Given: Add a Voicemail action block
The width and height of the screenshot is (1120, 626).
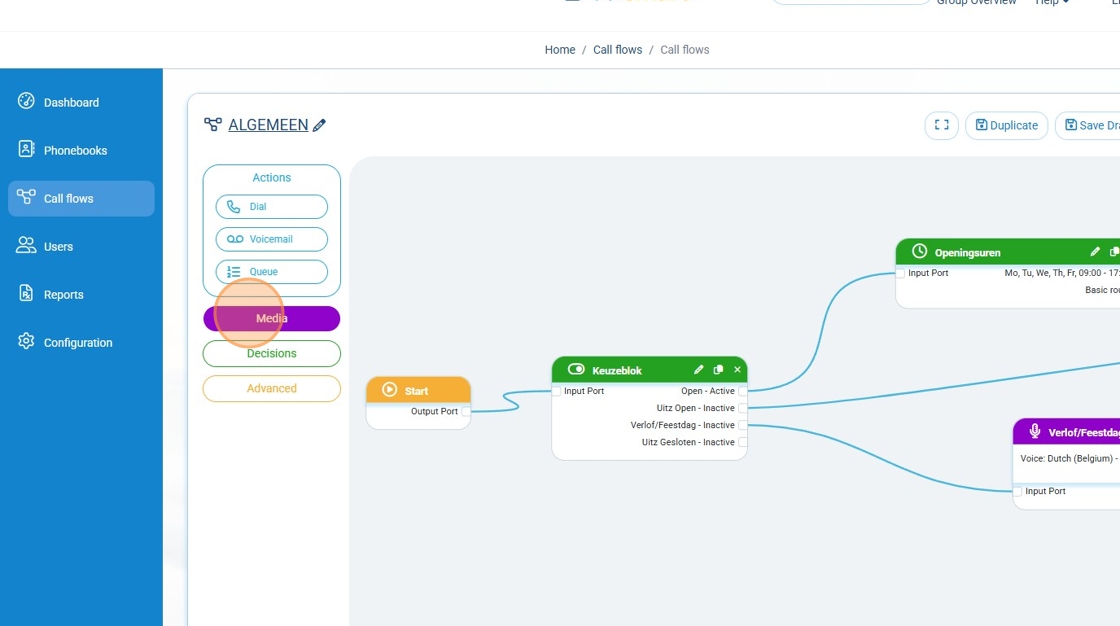Looking at the screenshot, I should (x=272, y=239).
